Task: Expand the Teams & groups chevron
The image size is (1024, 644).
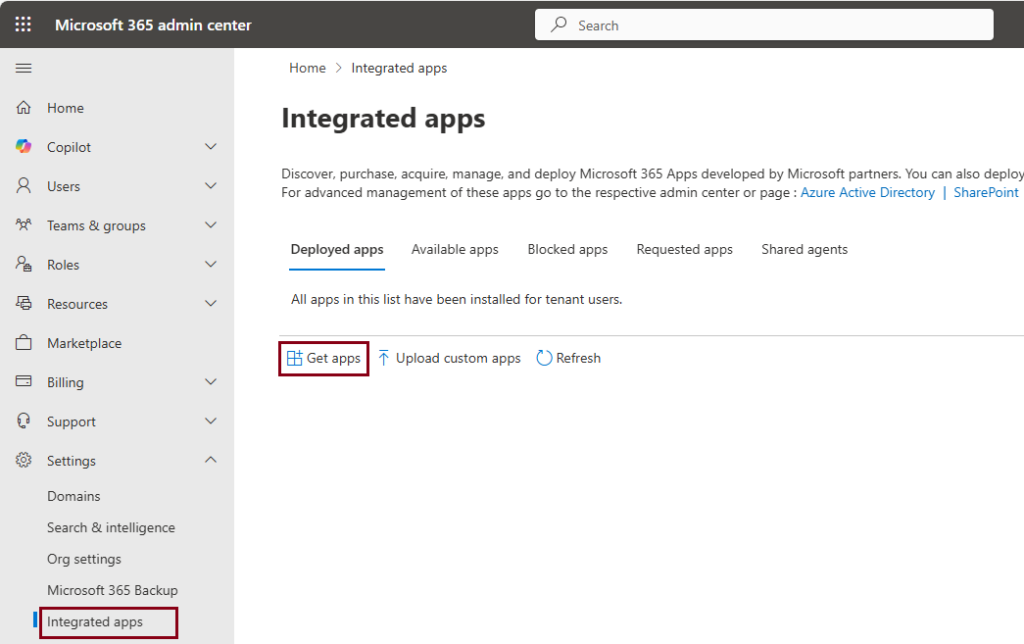Action: coord(210,225)
